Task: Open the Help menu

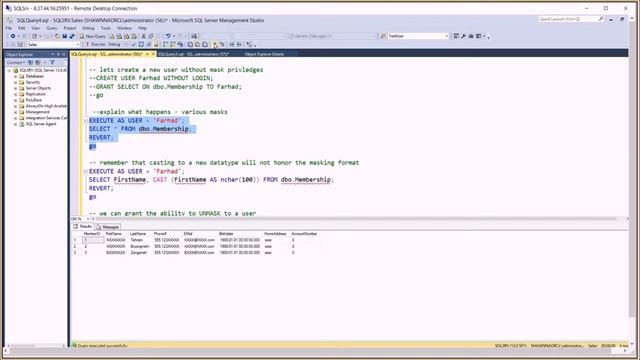Action: (x=142, y=28)
